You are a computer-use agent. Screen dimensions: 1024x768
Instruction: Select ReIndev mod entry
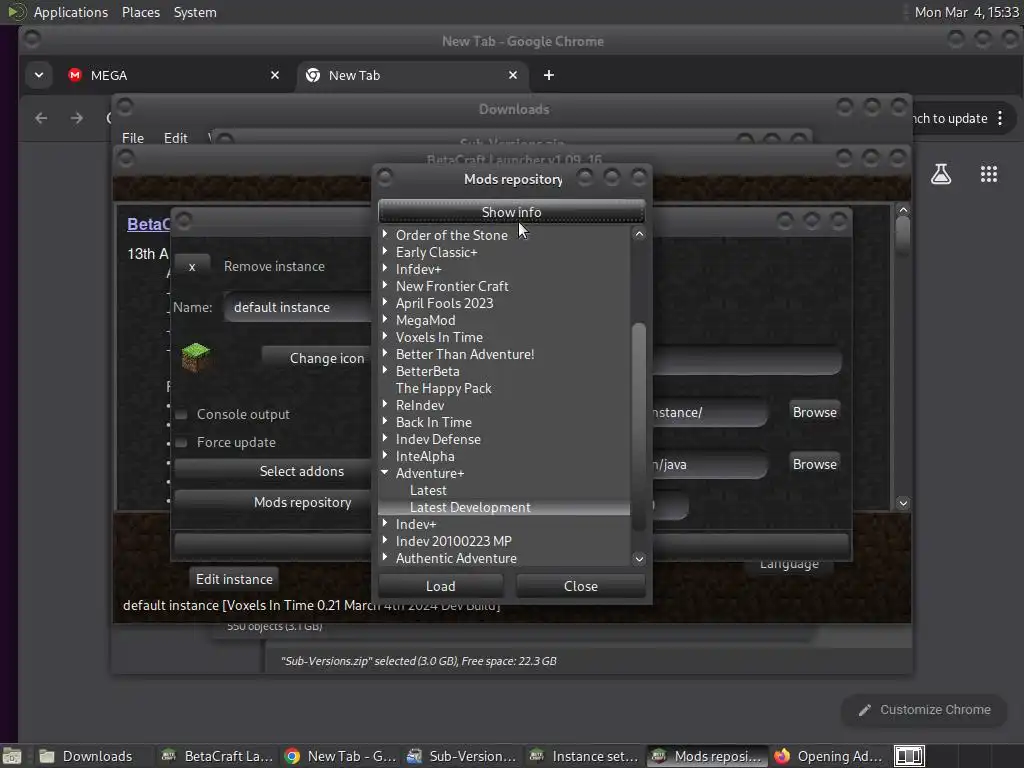419,405
